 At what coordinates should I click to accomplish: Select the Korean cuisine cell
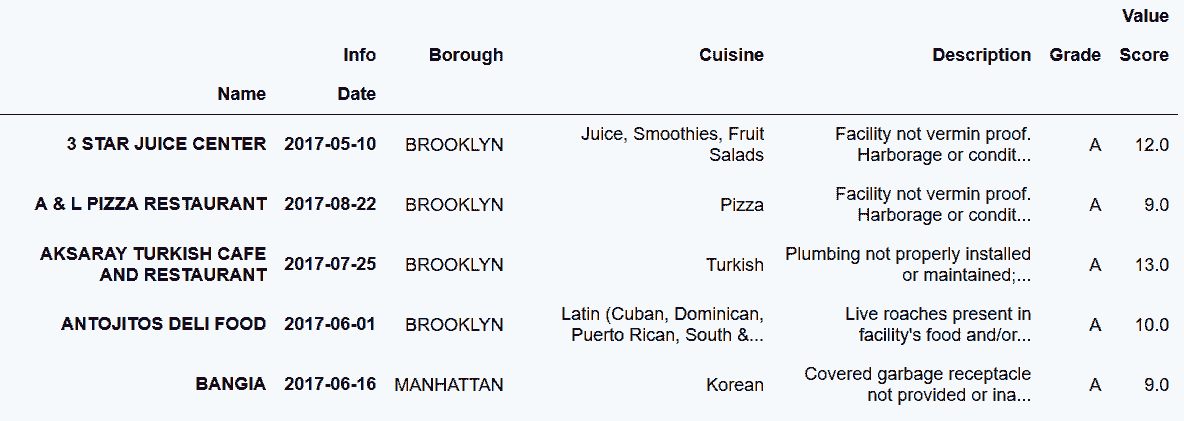click(735, 385)
